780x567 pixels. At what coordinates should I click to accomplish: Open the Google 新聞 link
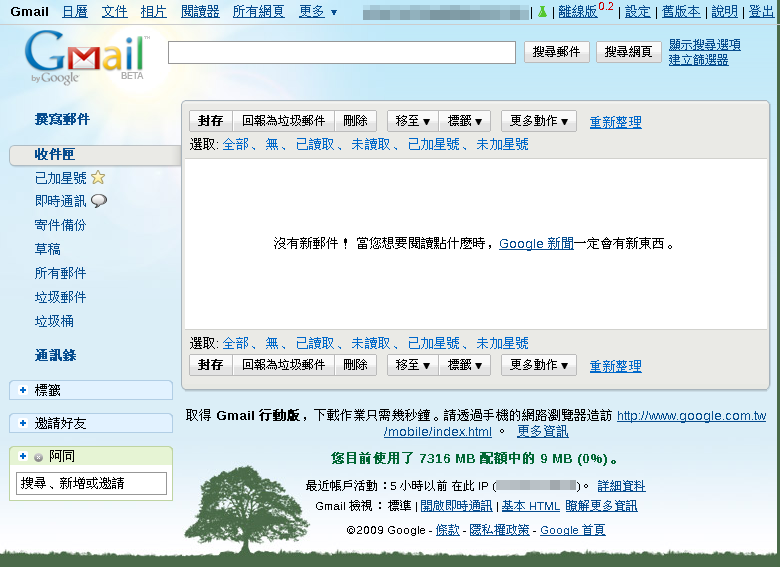coord(536,244)
